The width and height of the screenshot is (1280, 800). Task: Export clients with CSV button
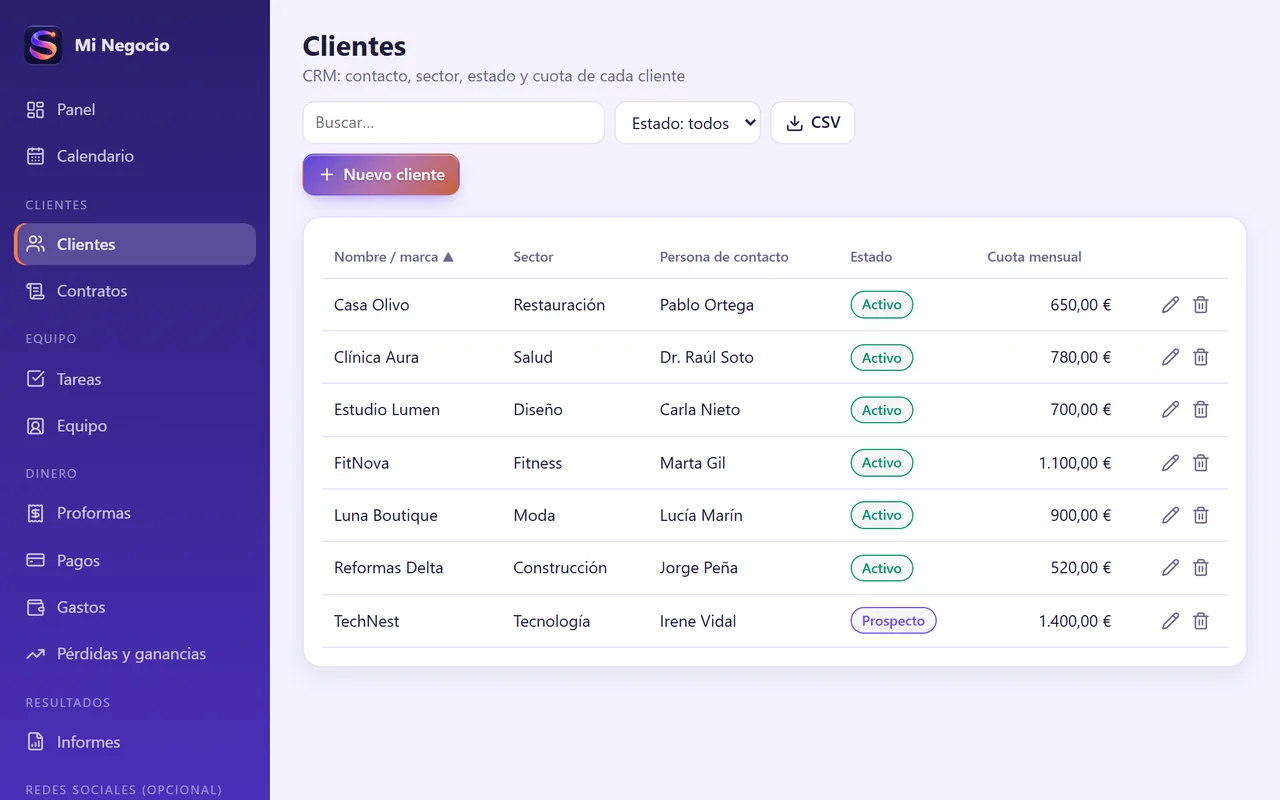tap(813, 123)
